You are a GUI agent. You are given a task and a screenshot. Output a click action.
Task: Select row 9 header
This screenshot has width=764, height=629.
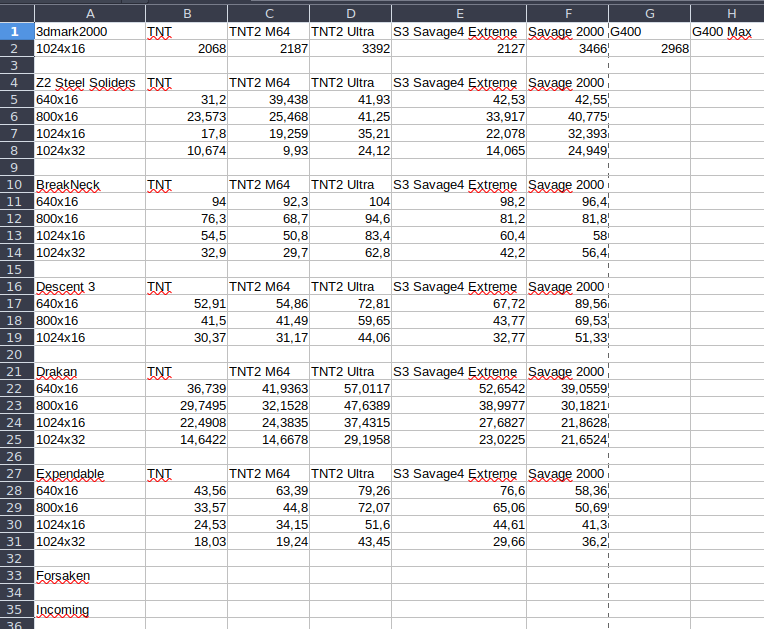17,168
